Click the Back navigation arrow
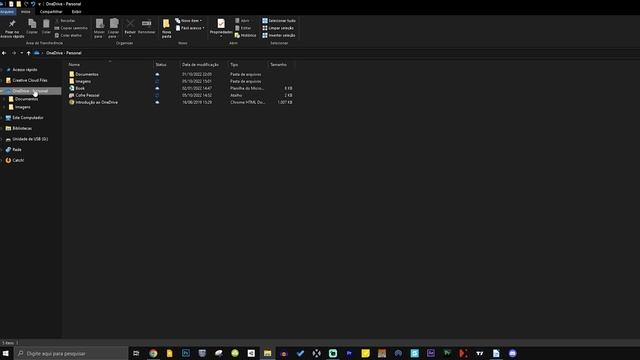640x360 pixels. pyautogui.click(x=4, y=53)
